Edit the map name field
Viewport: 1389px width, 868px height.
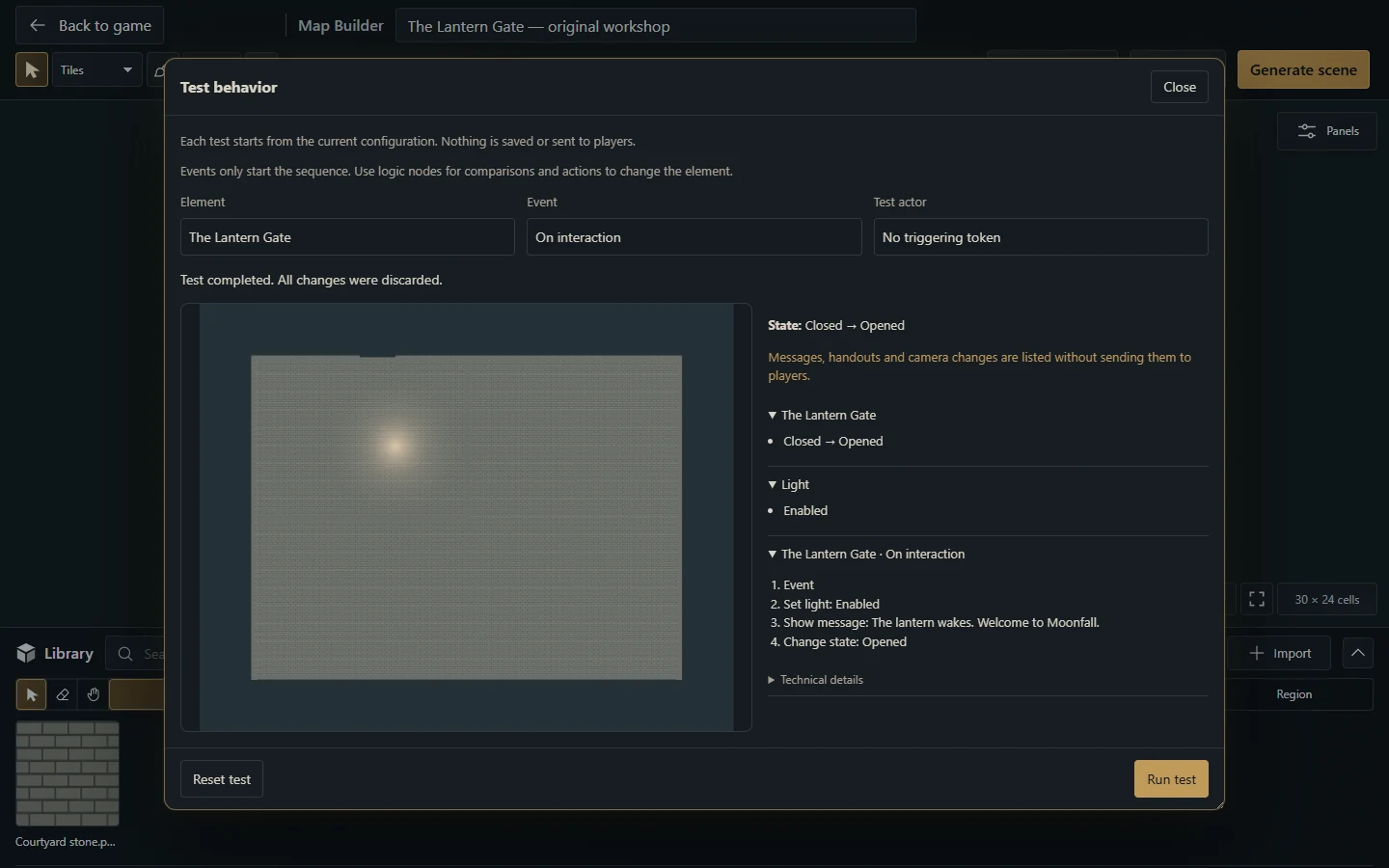click(x=656, y=26)
